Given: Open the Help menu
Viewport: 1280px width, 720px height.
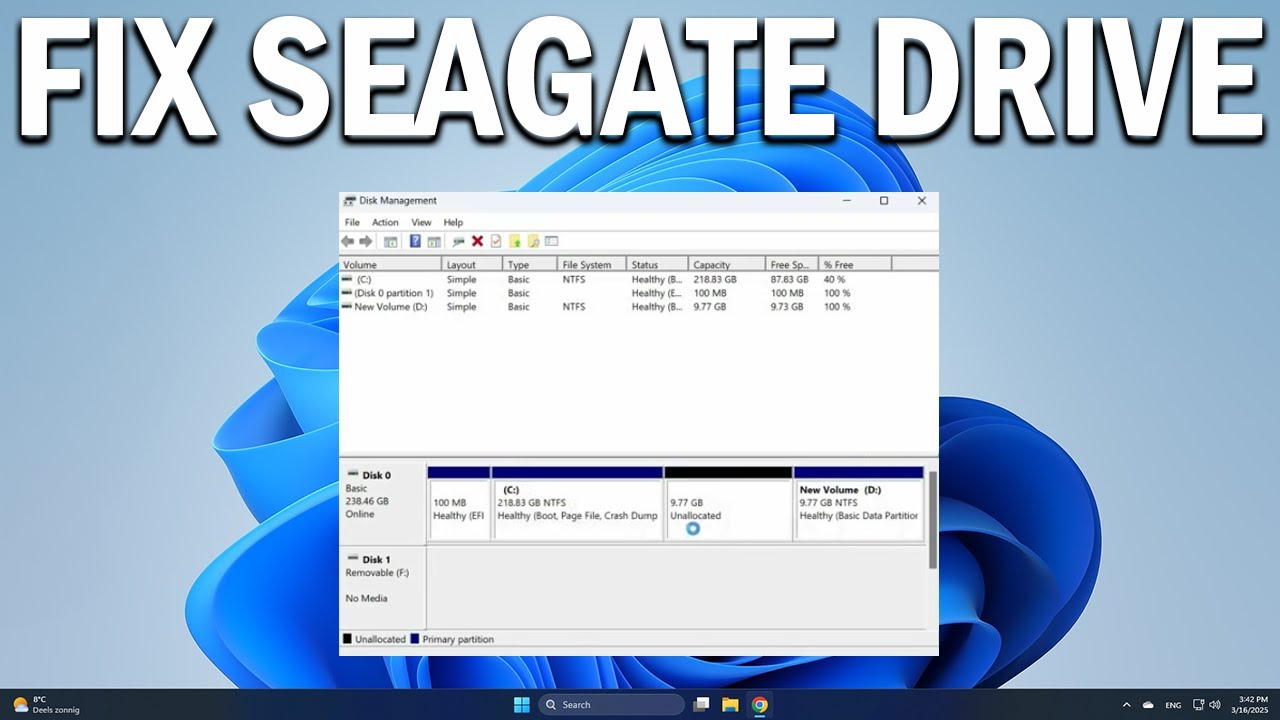Looking at the screenshot, I should pyautogui.click(x=453, y=222).
